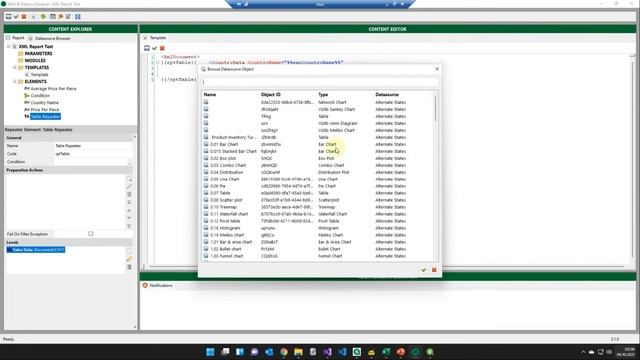This screenshot has height=360, width=640.
Task: Click the red X in main toolbar
Action: [24, 17]
